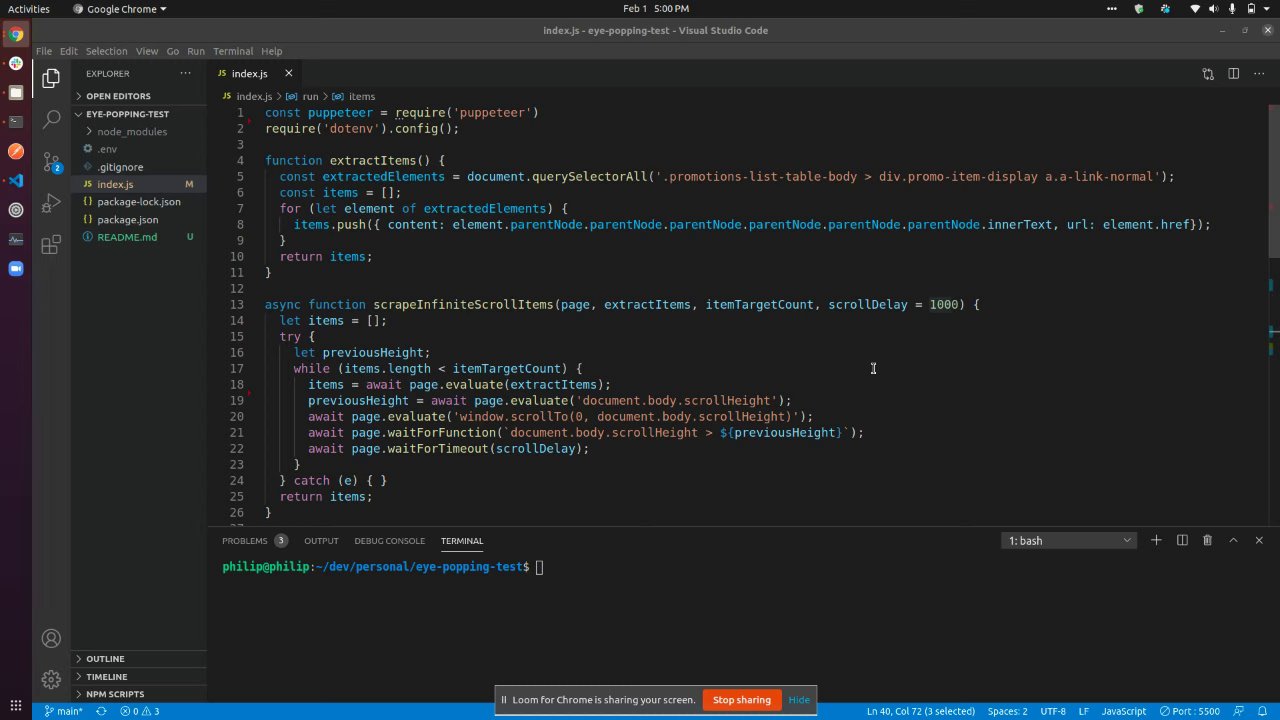Open the Run and Debug view
This screenshot has height=720, width=1280.
coord(52,204)
